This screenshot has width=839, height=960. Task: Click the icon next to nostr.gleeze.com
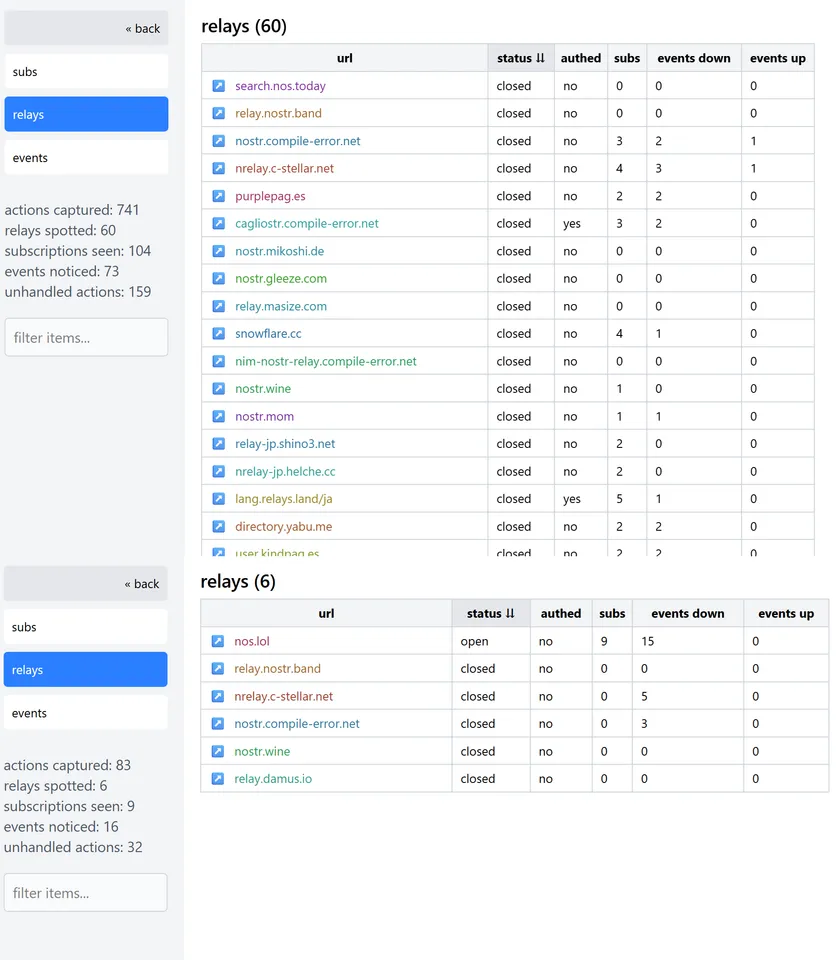[218, 279]
